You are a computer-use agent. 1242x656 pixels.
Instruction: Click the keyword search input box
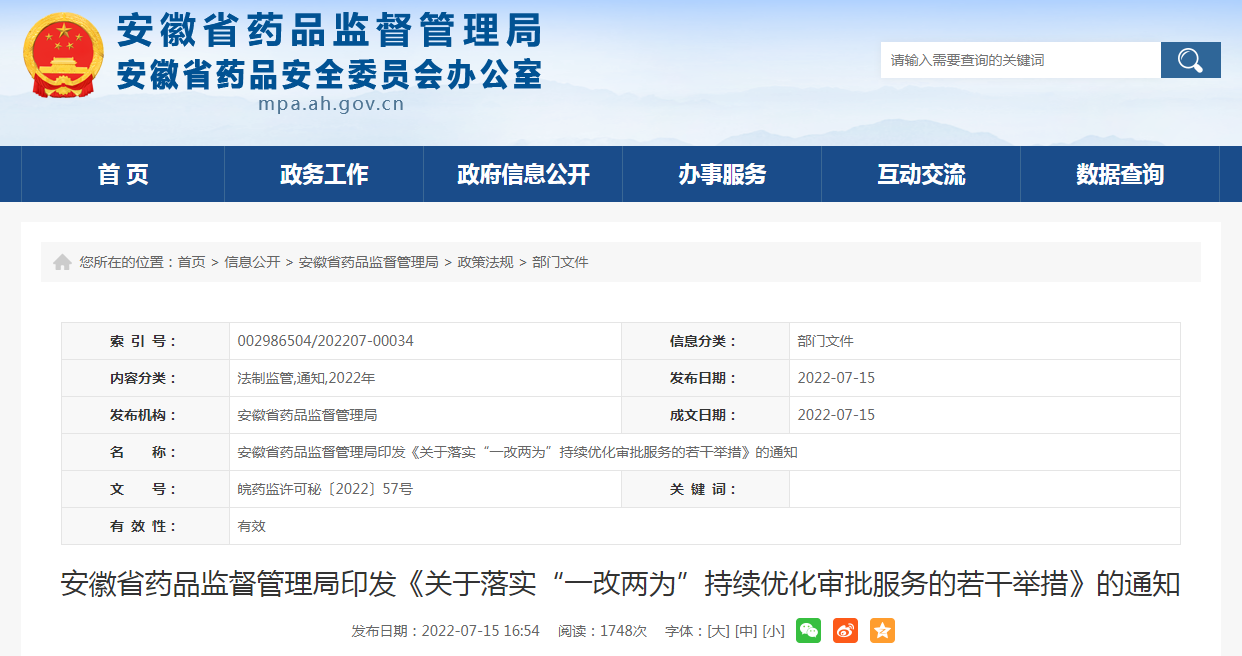(1010, 59)
